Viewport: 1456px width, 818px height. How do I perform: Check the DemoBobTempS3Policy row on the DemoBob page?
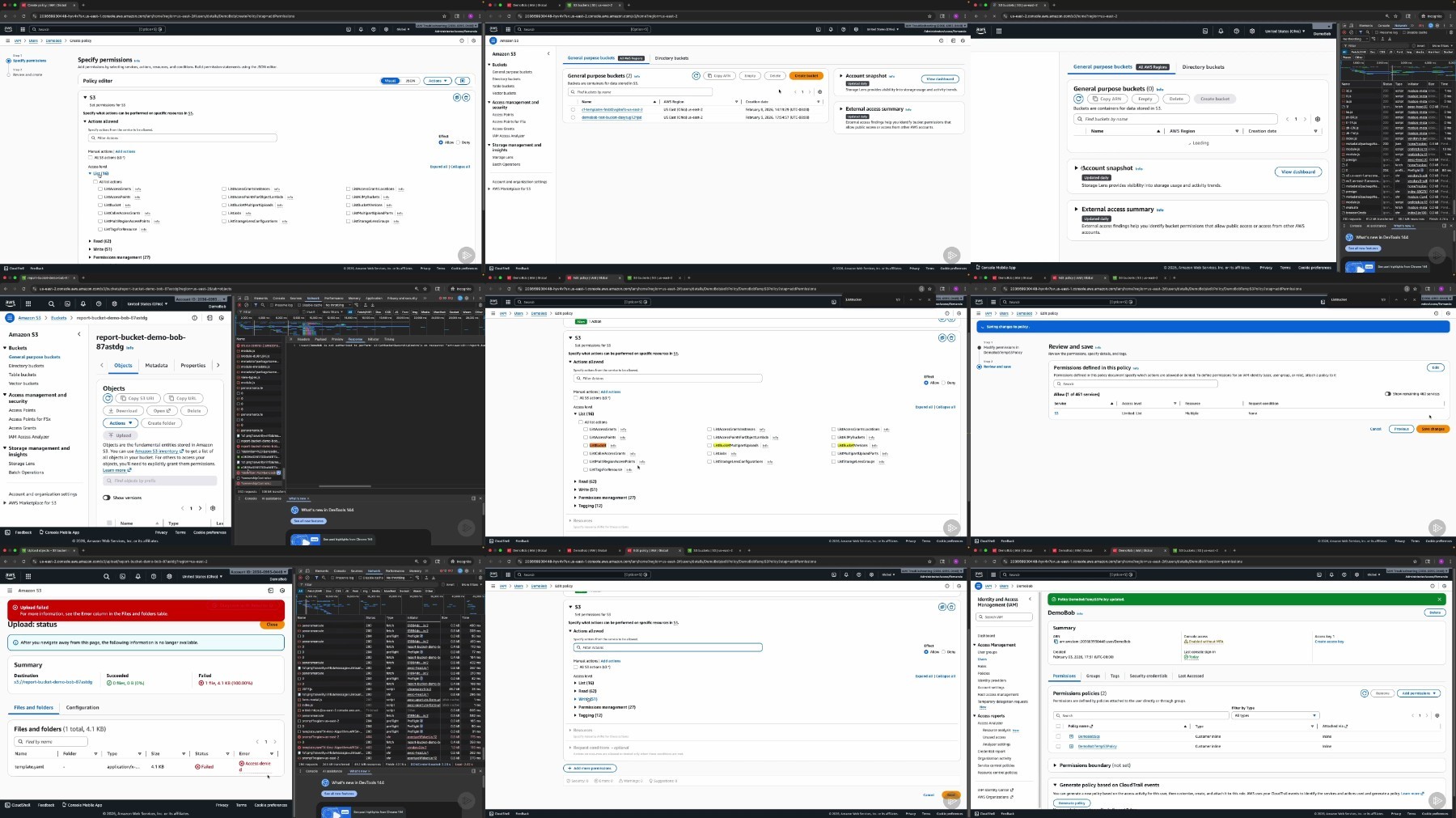coord(1058,746)
